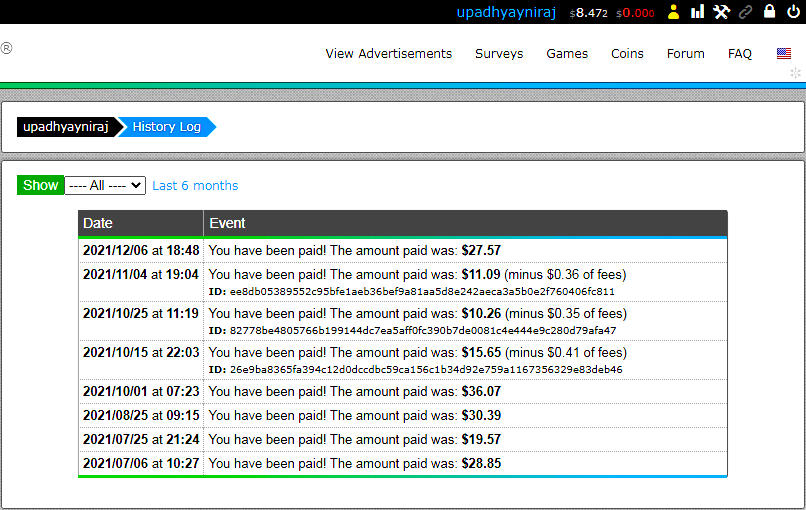The height and width of the screenshot is (510, 806).
Task: Click the chain link referral icon
Action: [x=746, y=12]
